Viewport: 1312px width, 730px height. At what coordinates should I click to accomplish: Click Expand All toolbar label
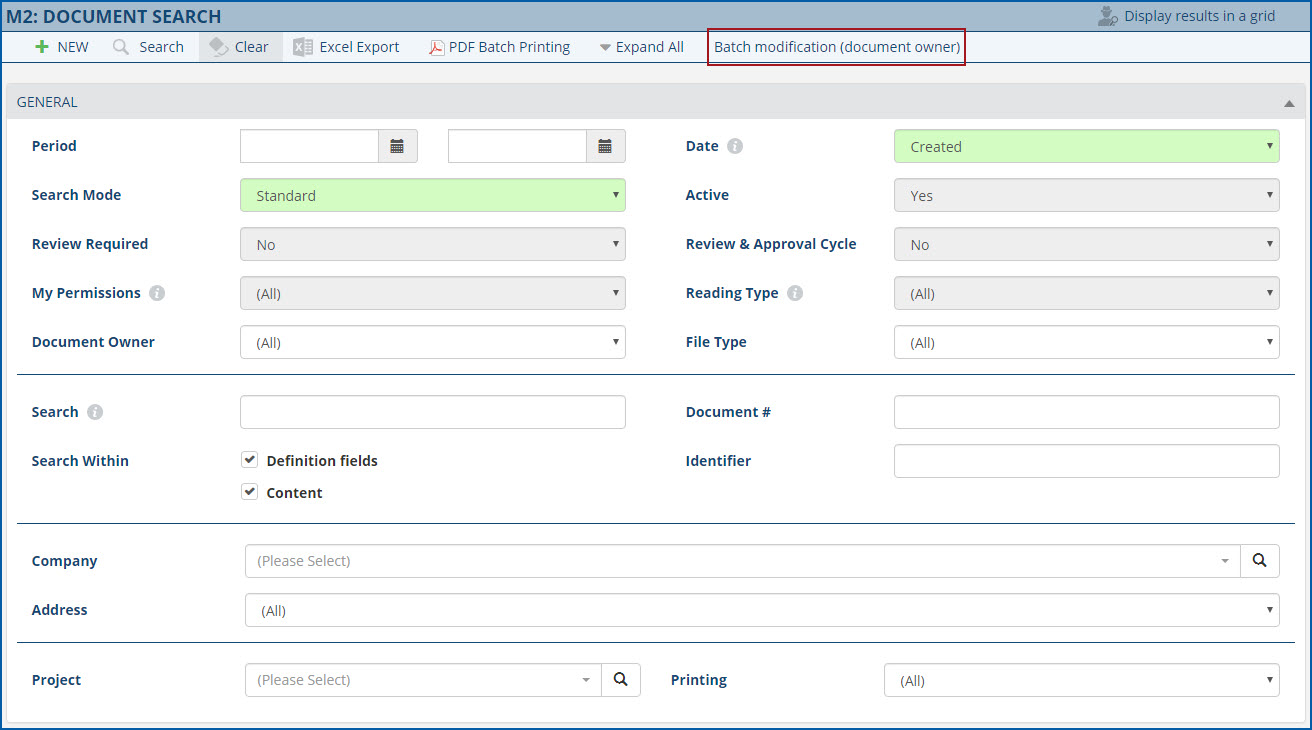click(650, 47)
